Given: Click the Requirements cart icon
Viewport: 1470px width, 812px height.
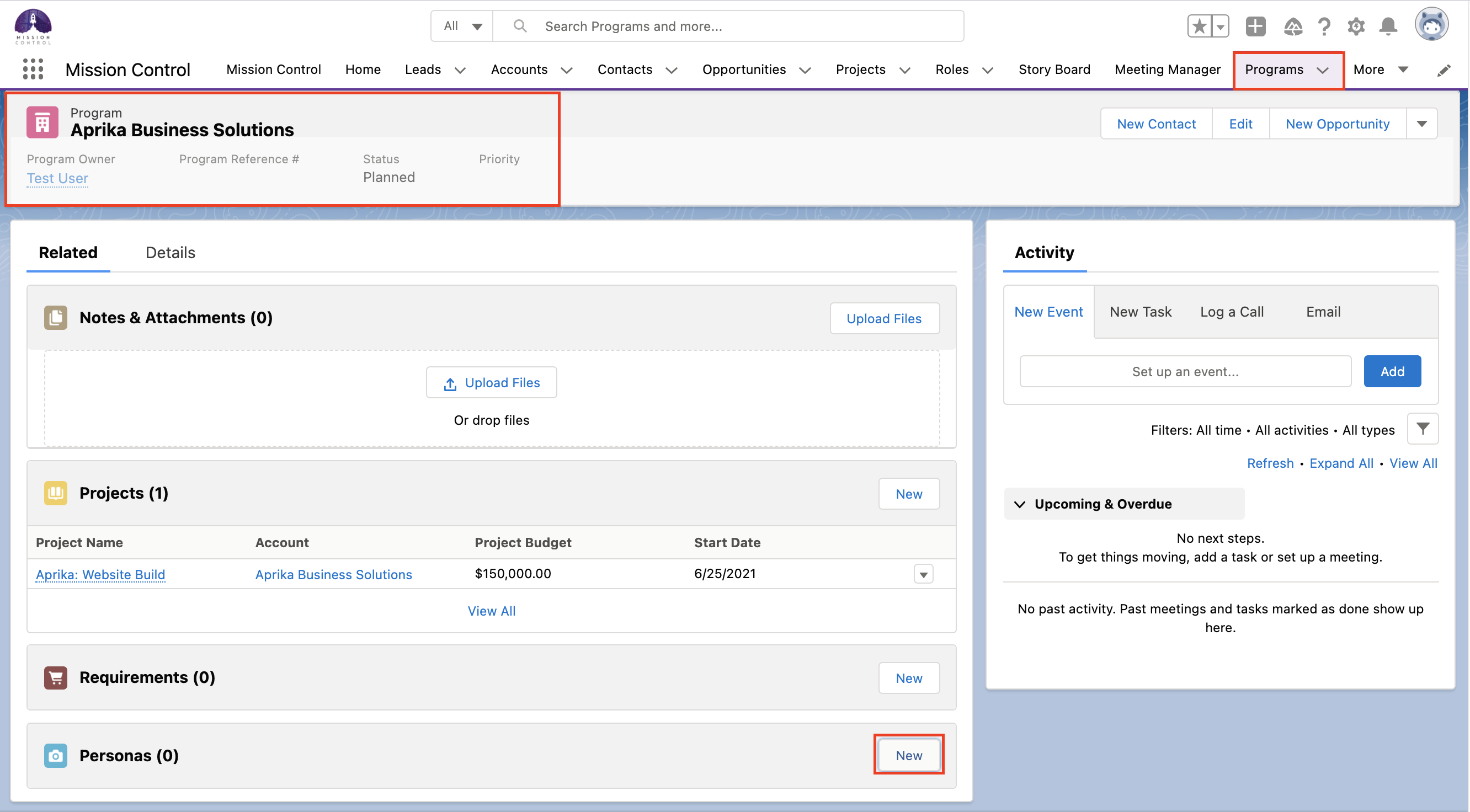Looking at the screenshot, I should [55, 677].
